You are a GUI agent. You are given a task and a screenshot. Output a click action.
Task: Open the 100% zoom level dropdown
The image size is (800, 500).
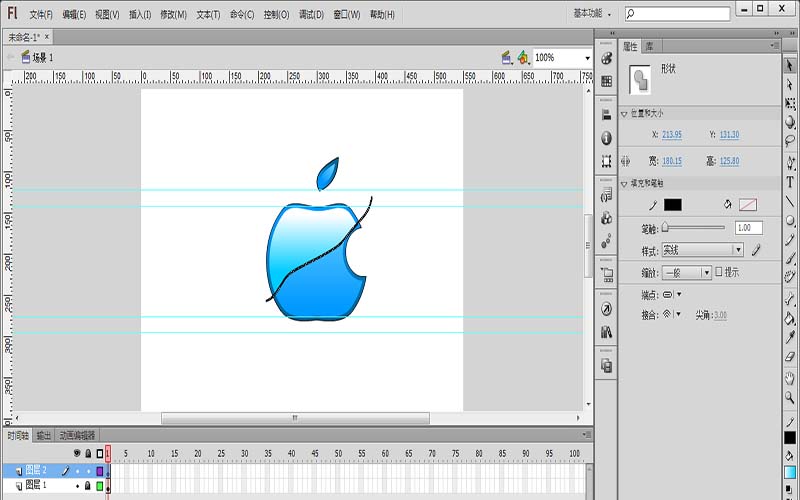tap(587, 58)
